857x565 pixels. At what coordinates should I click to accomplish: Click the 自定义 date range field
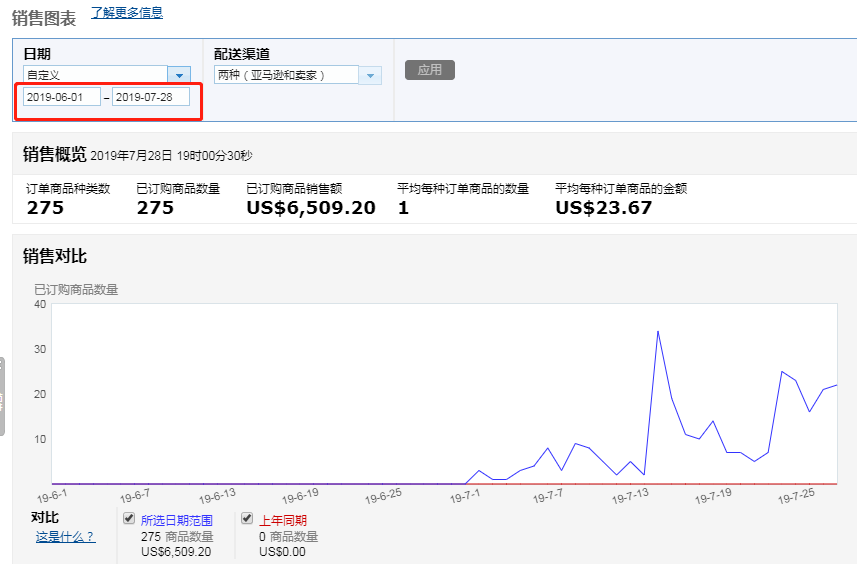click(x=96, y=75)
